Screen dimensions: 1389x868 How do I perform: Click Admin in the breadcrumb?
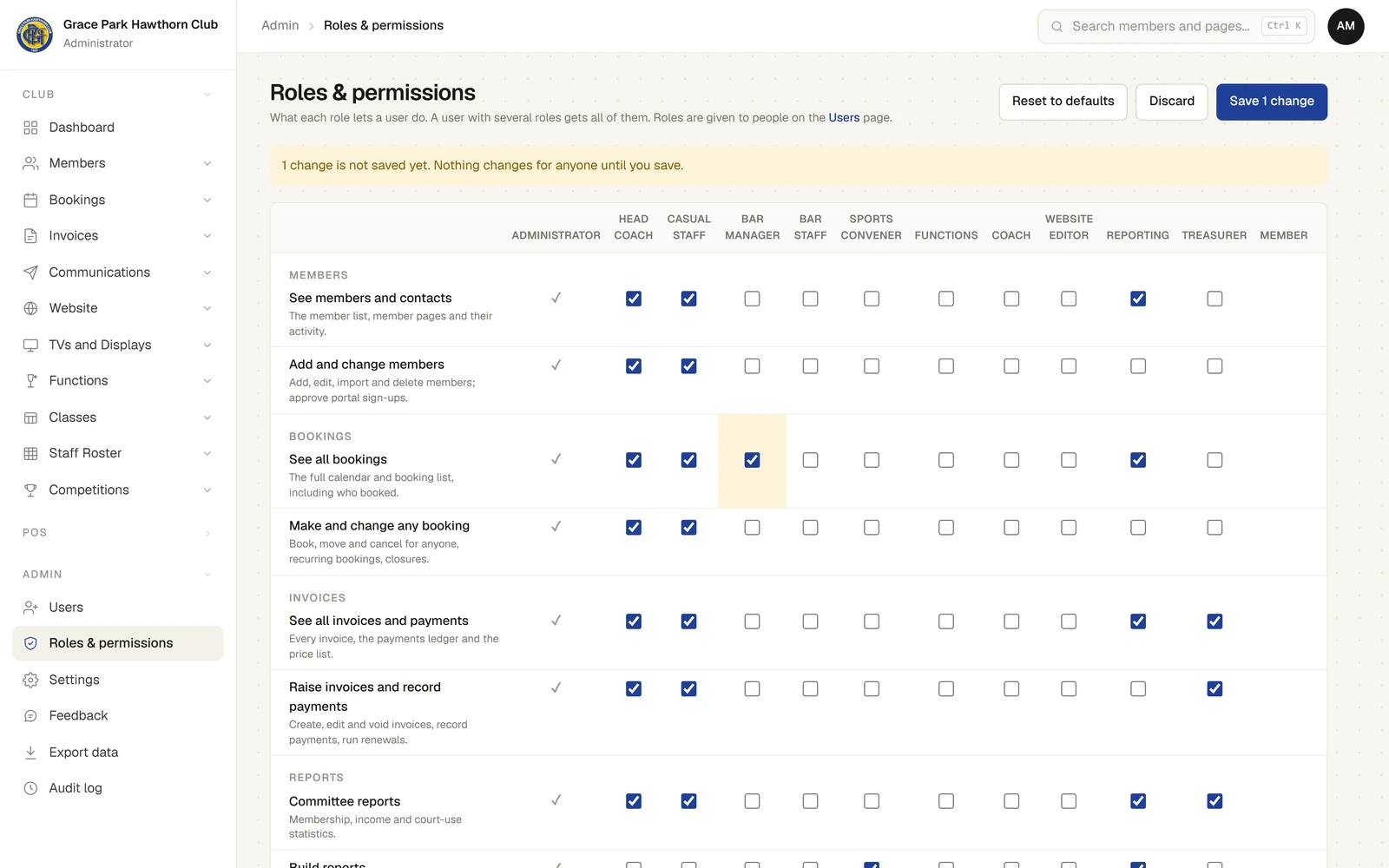(280, 26)
